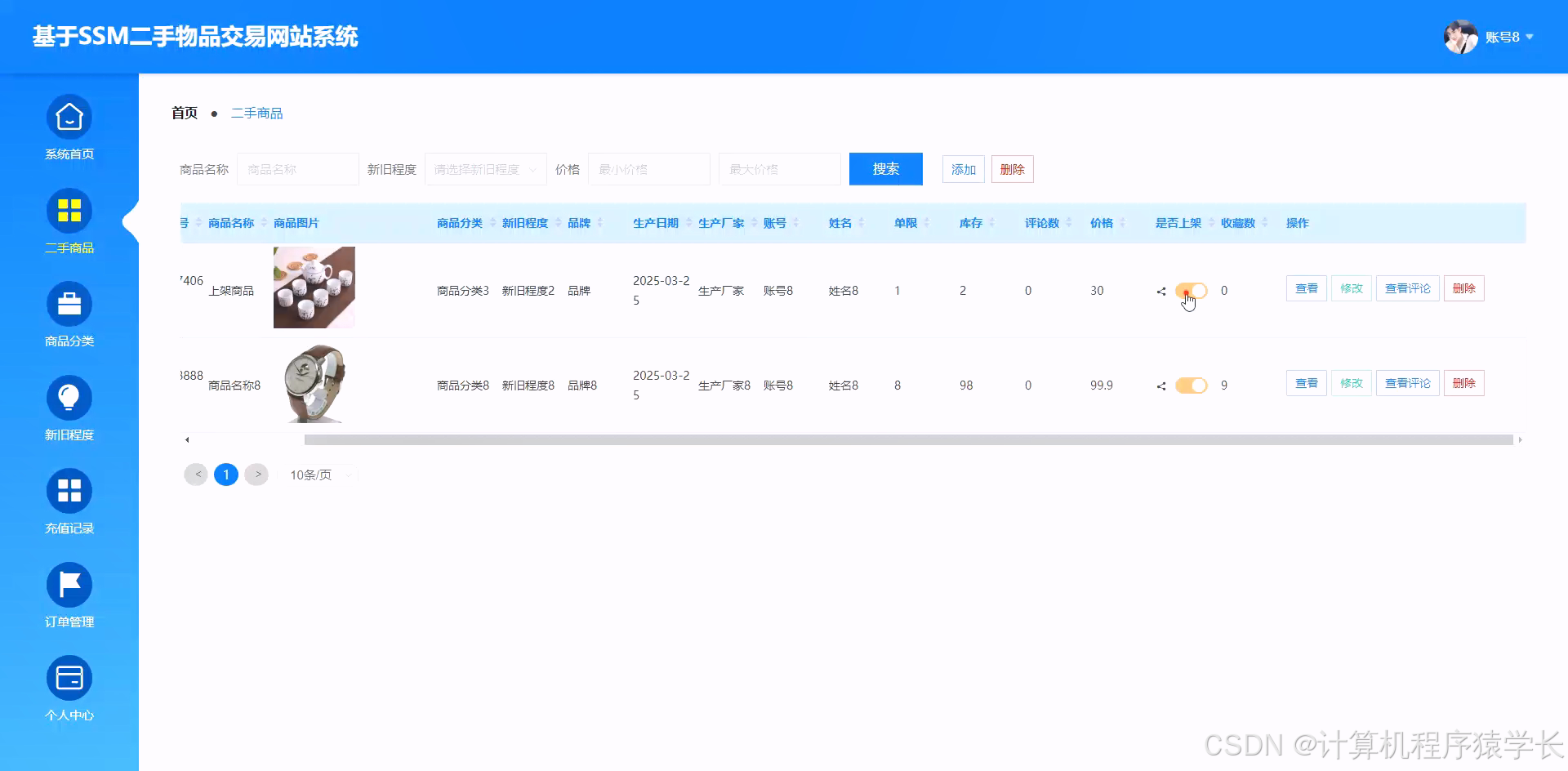
Task: Open the 新旧程度 section
Action: (x=69, y=408)
